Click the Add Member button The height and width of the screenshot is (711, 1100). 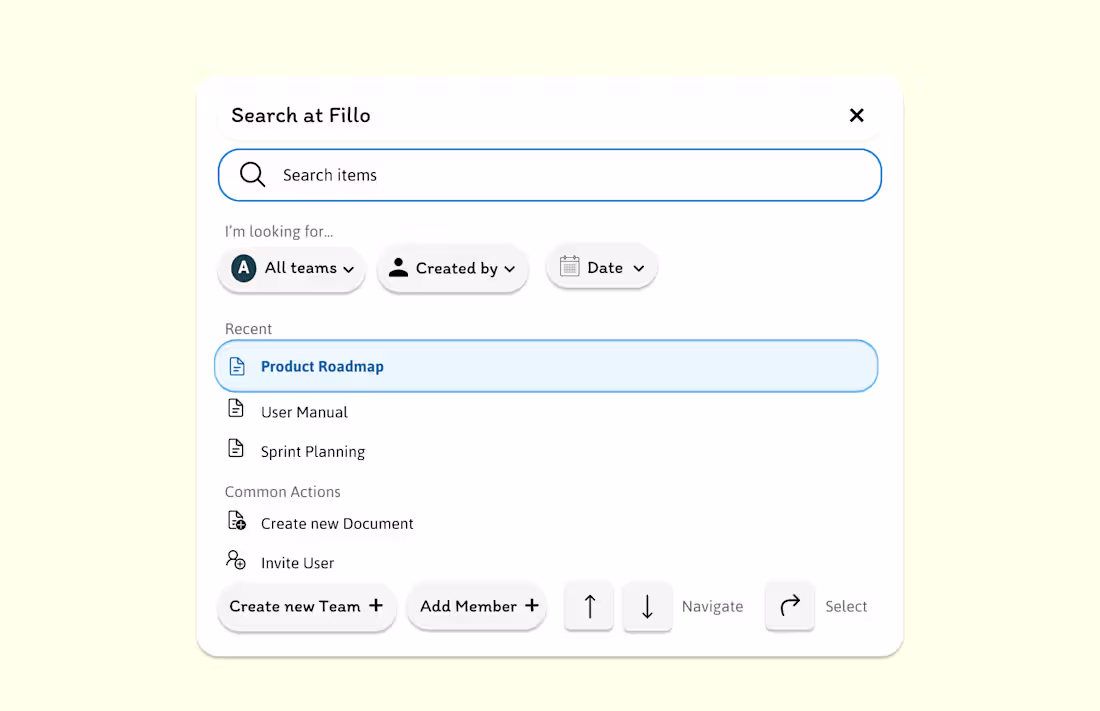[x=477, y=606]
